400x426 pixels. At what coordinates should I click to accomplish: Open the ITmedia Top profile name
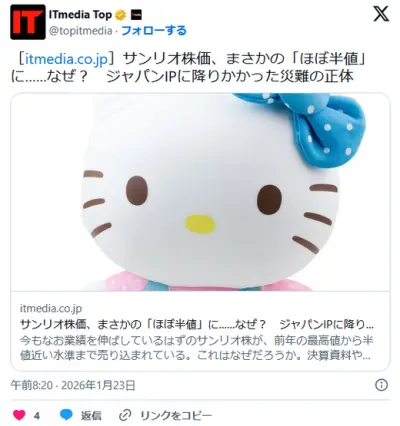point(80,15)
